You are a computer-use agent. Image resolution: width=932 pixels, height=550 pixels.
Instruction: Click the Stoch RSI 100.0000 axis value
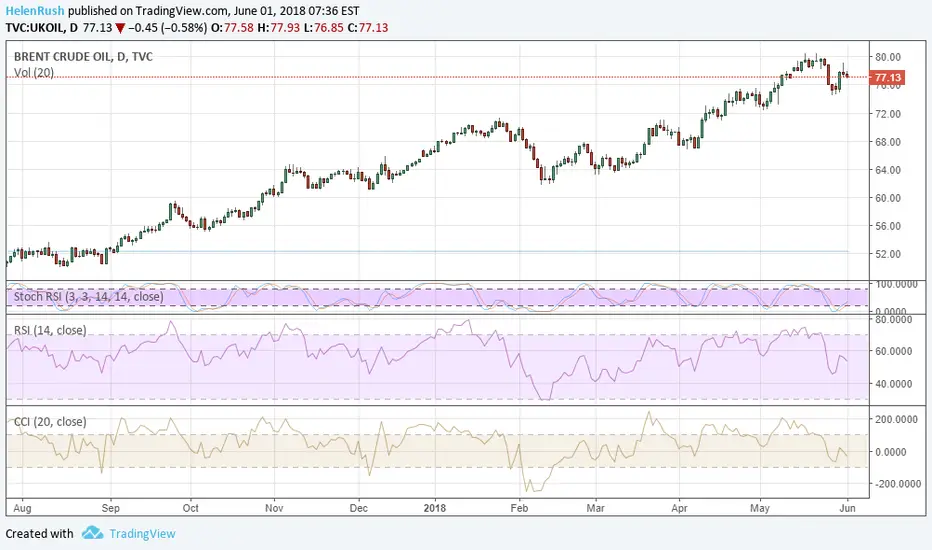(896, 285)
